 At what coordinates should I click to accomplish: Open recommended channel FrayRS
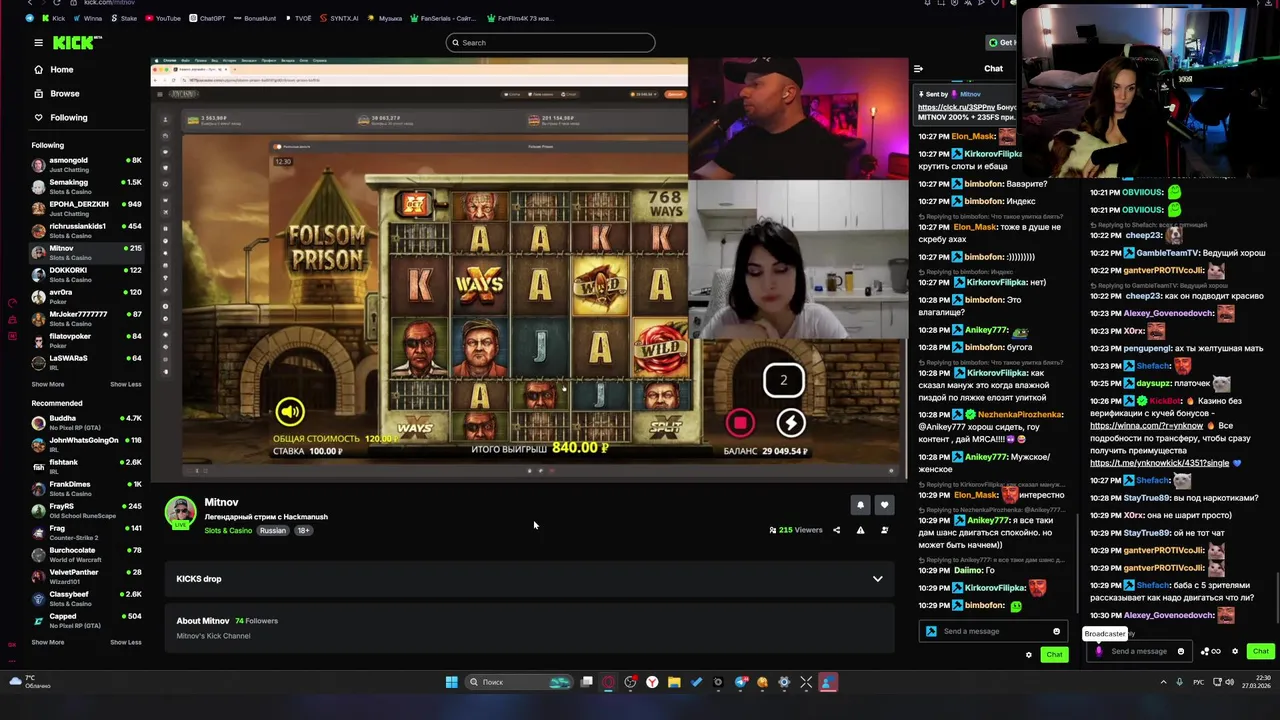[x=86, y=509]
